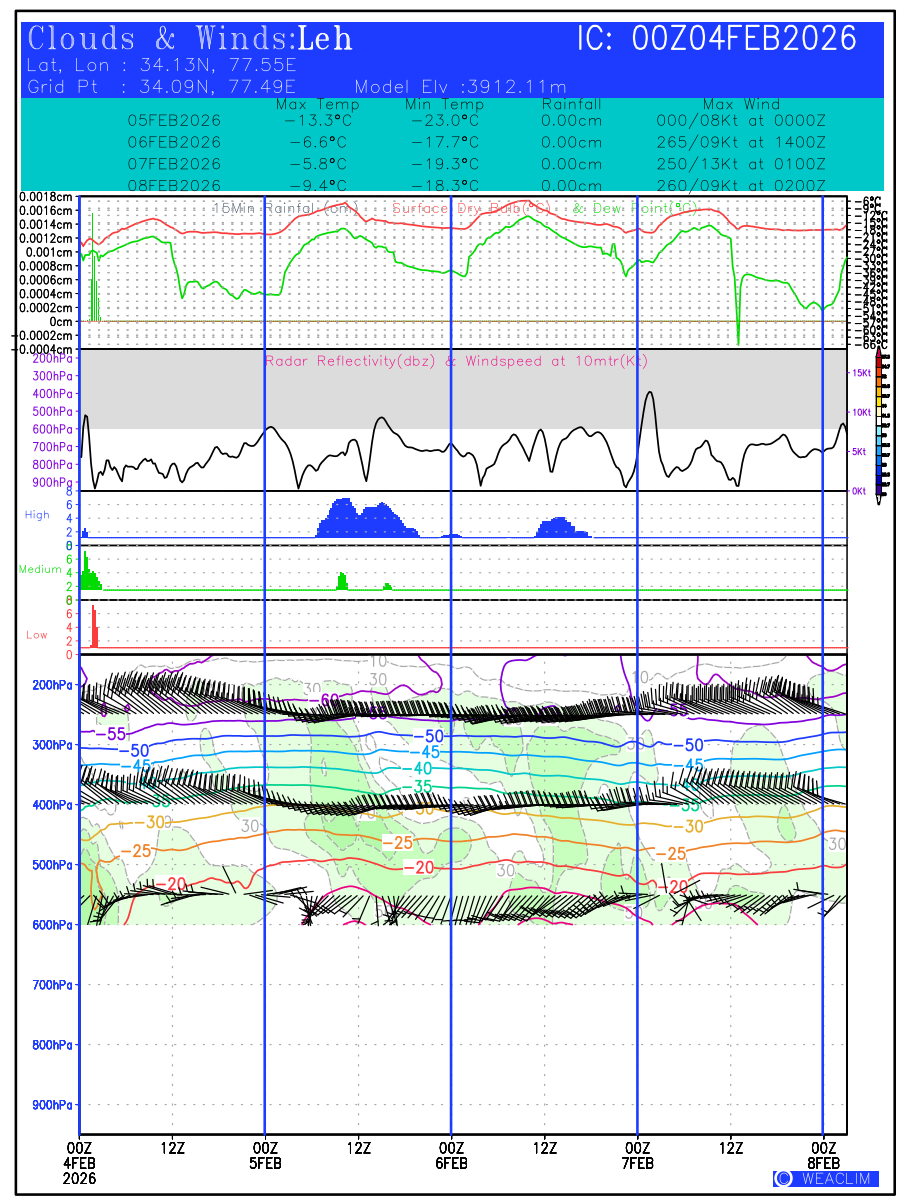Click the Model Elv :3912.11m text

pos(460,86)
